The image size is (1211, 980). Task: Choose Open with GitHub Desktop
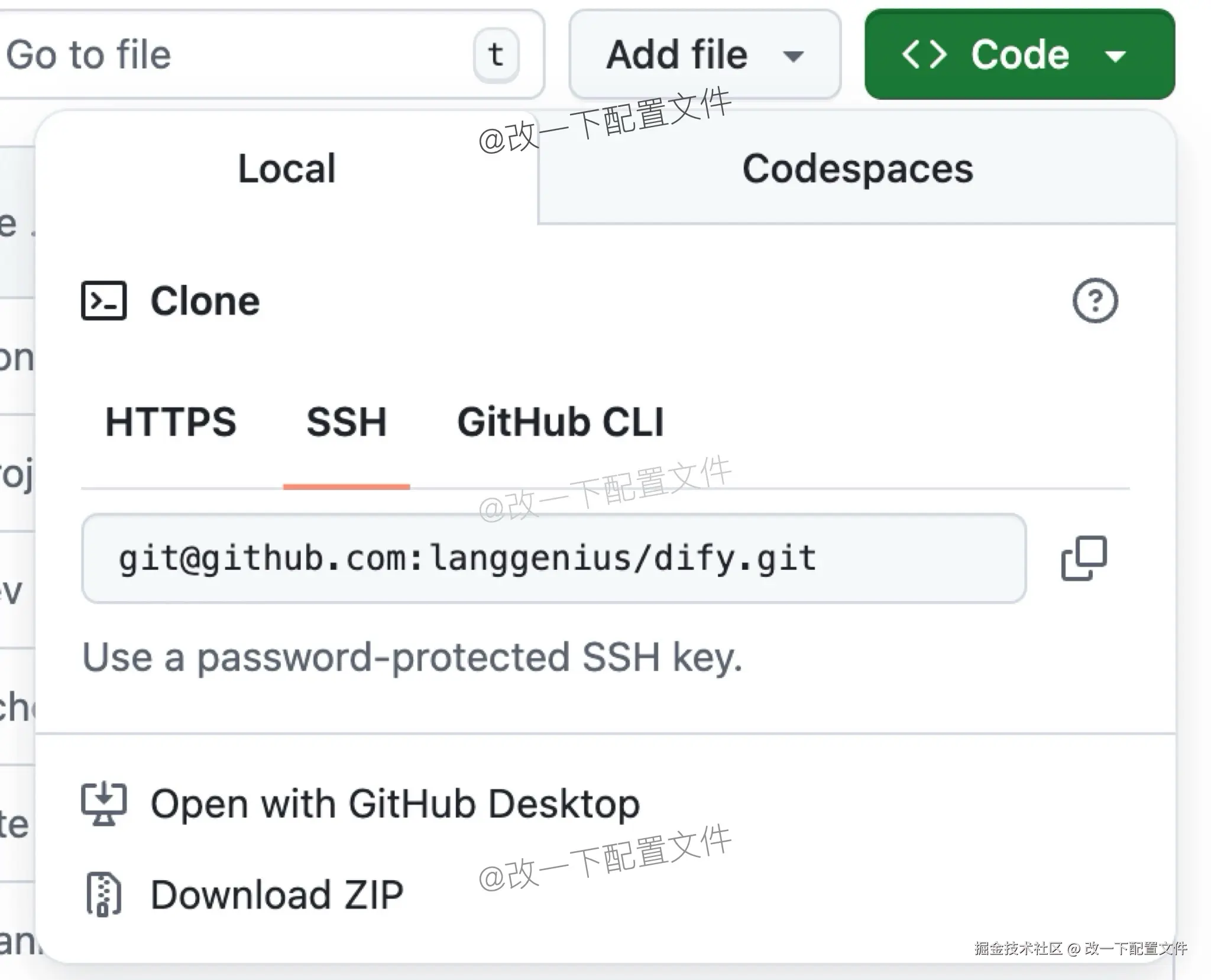pos(395,804)
